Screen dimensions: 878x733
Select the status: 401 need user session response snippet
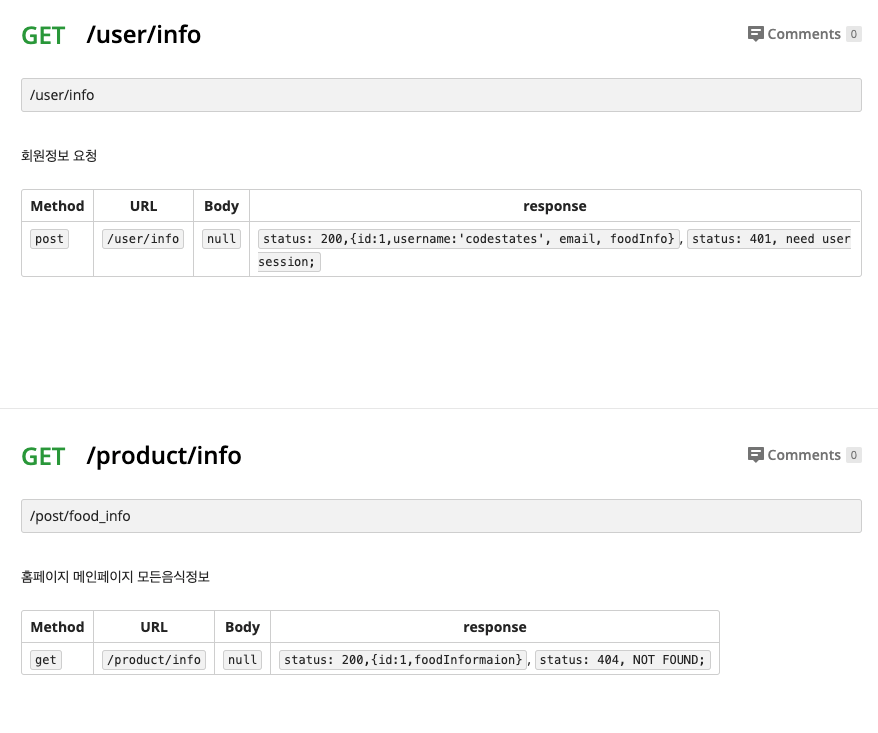click(770, 239)
